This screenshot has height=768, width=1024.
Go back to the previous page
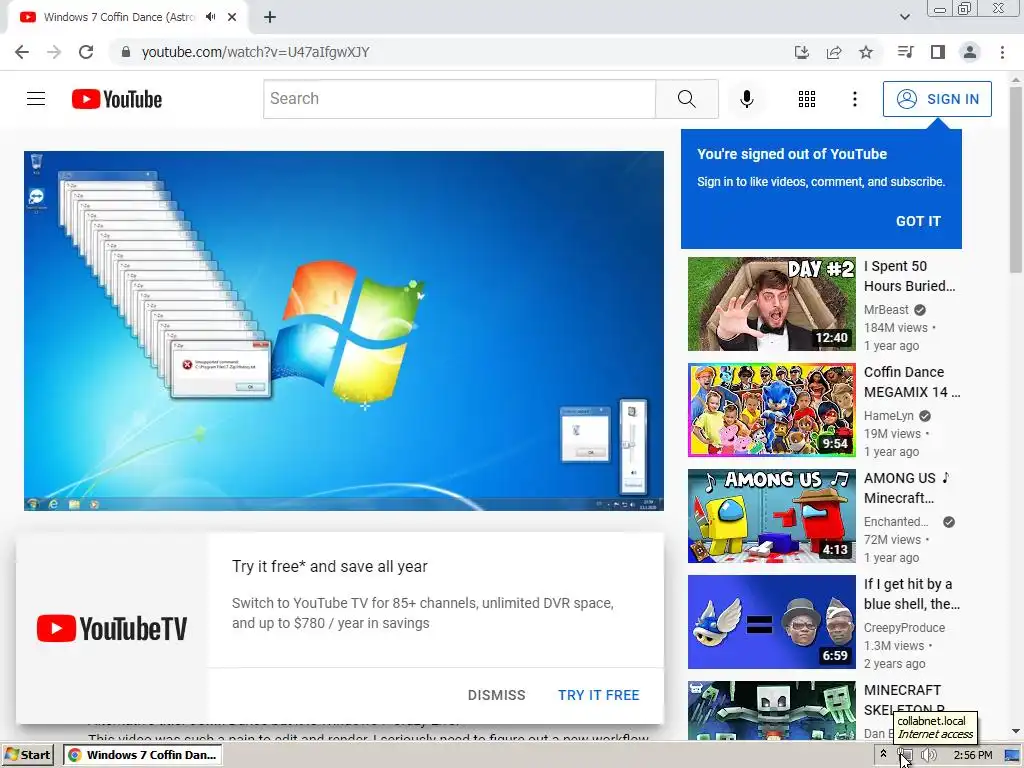(22, 52)
